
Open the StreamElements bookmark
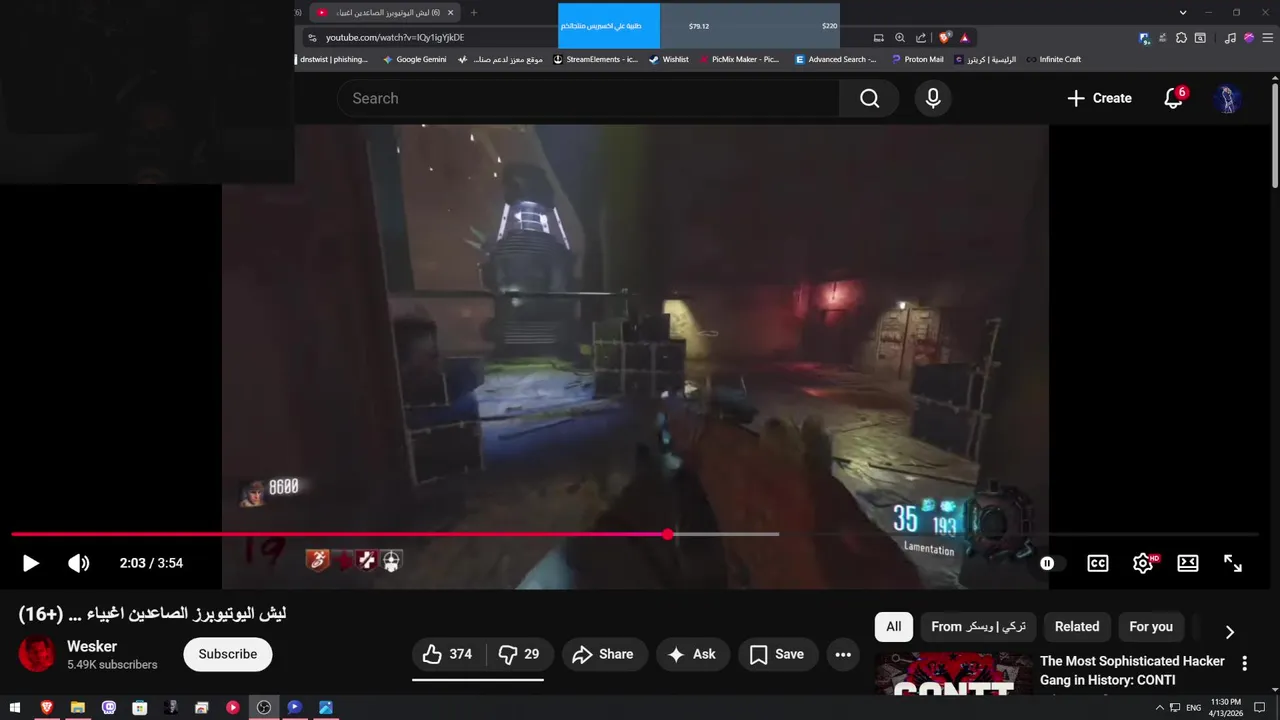[595, 59]
